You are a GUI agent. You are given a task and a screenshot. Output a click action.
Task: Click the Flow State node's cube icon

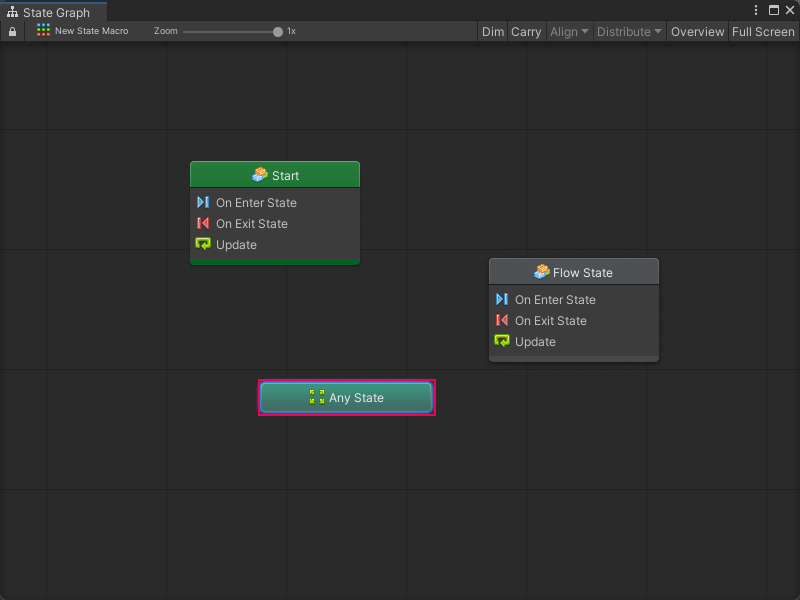[542, 272]
